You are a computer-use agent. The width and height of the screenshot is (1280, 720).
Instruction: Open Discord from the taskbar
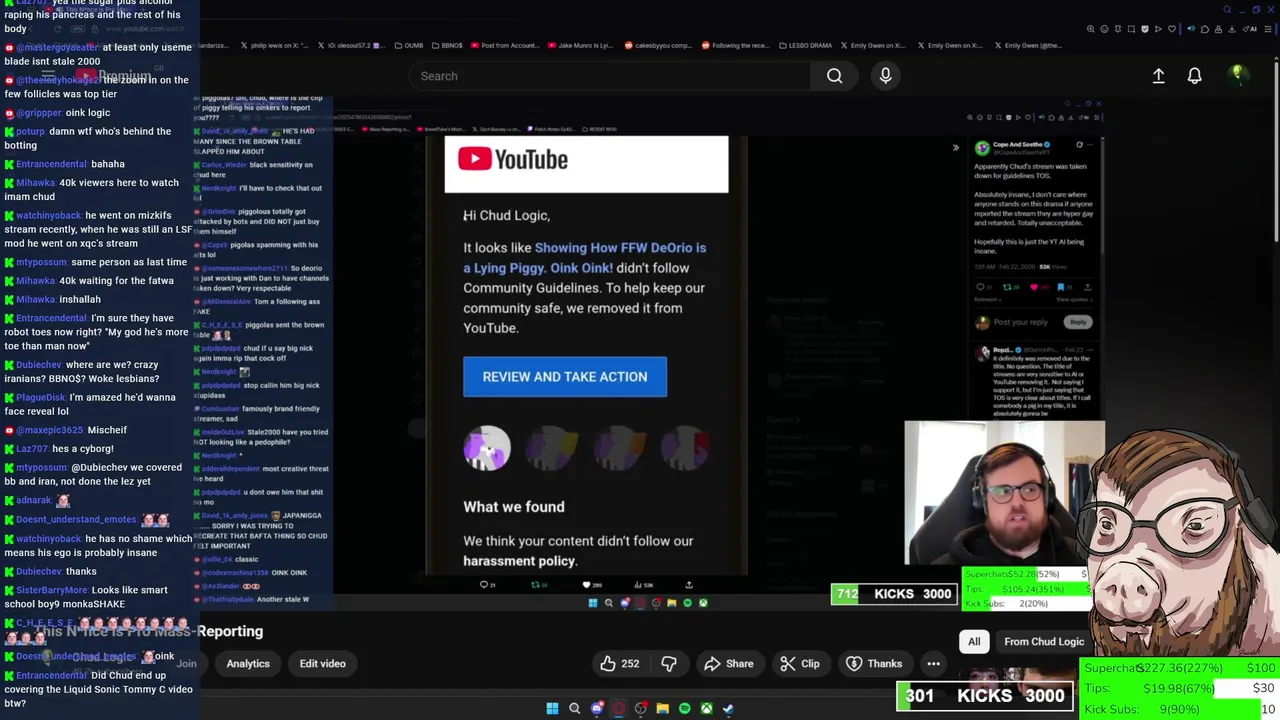(x=597, y=708)
